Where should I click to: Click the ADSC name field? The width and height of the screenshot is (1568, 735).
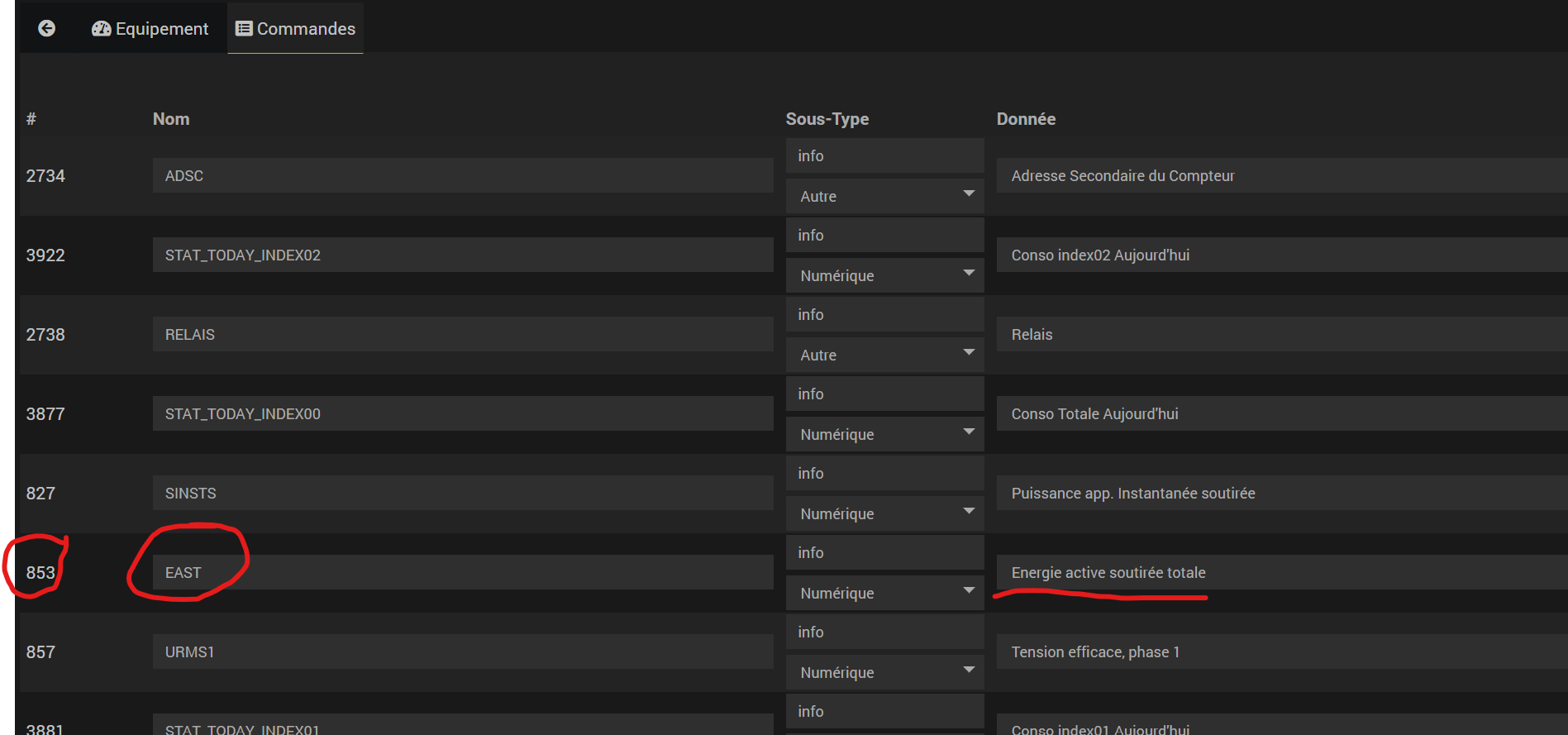[x=463, y=176]
